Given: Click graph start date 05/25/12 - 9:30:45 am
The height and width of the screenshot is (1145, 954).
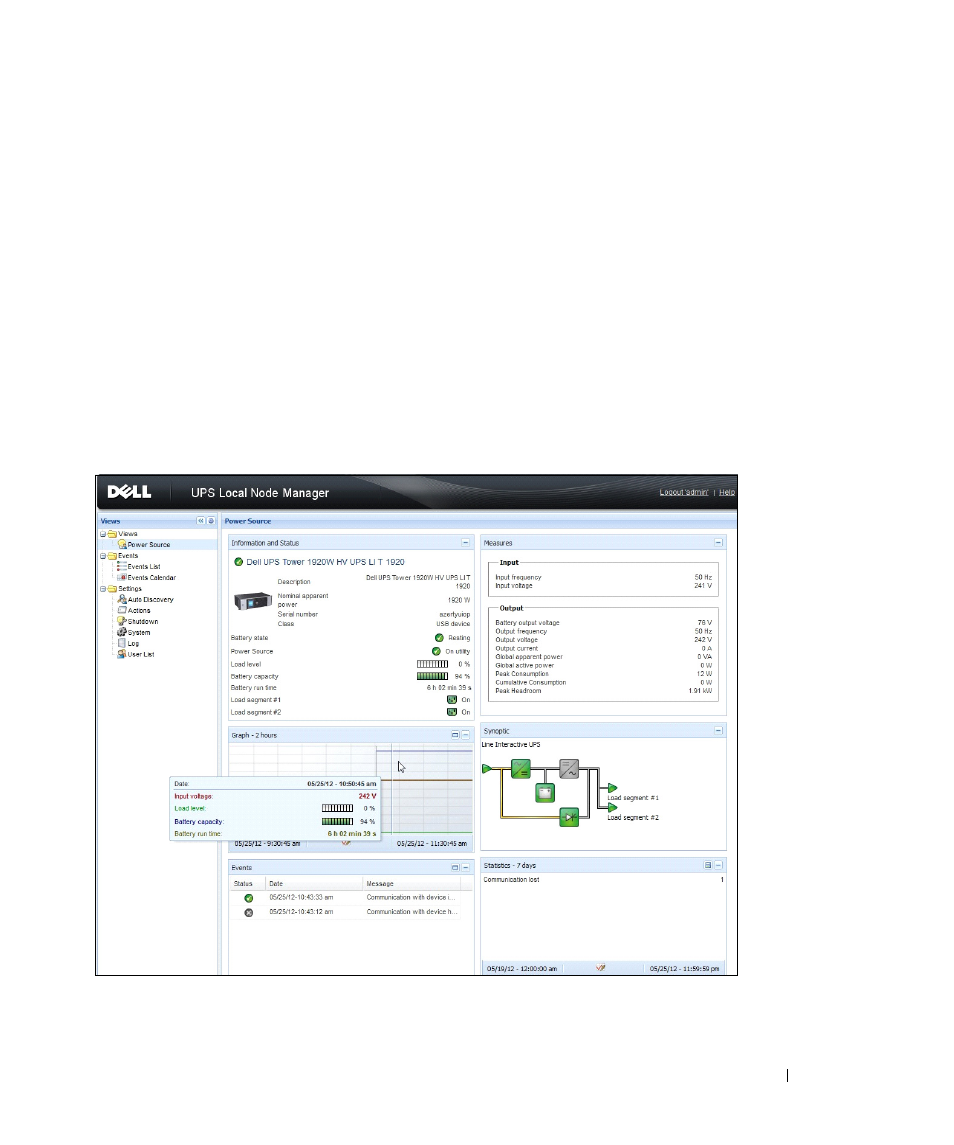Looking at the screenshot, I should click(267, 843).
